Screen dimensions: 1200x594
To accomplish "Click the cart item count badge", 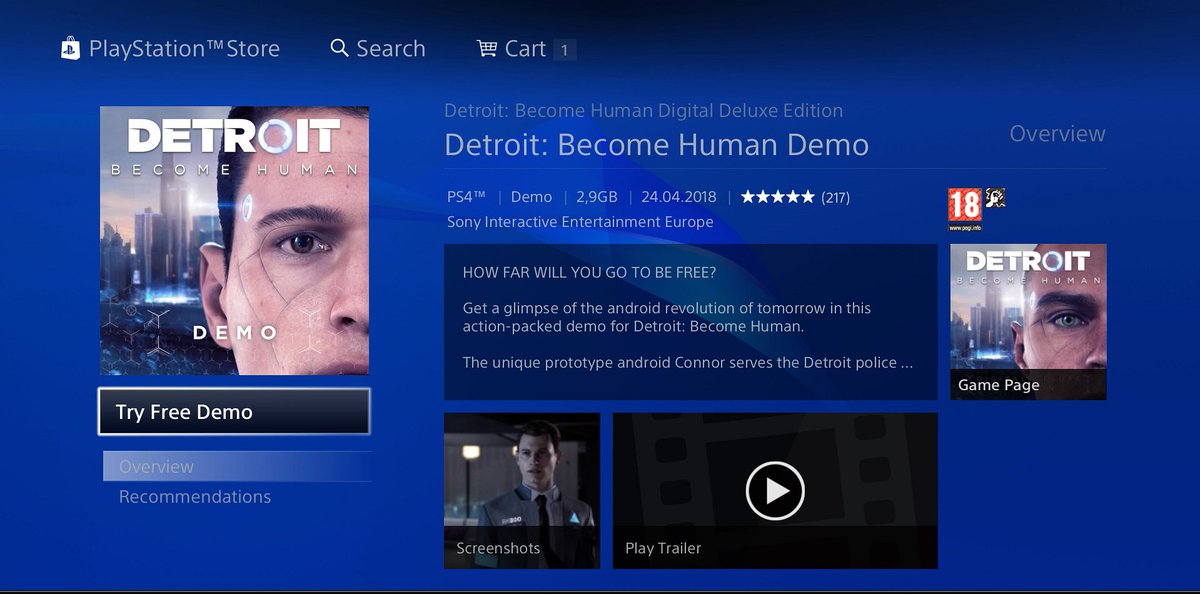I will [x=564, y=50].
